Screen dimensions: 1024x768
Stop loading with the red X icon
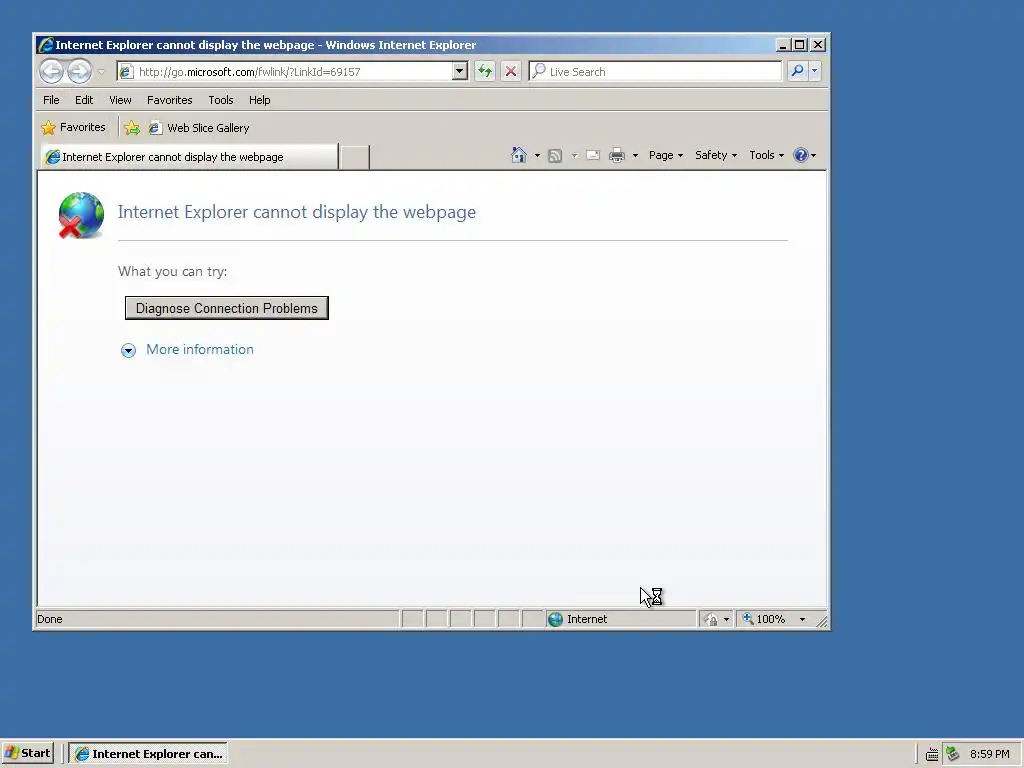[511, 71]
